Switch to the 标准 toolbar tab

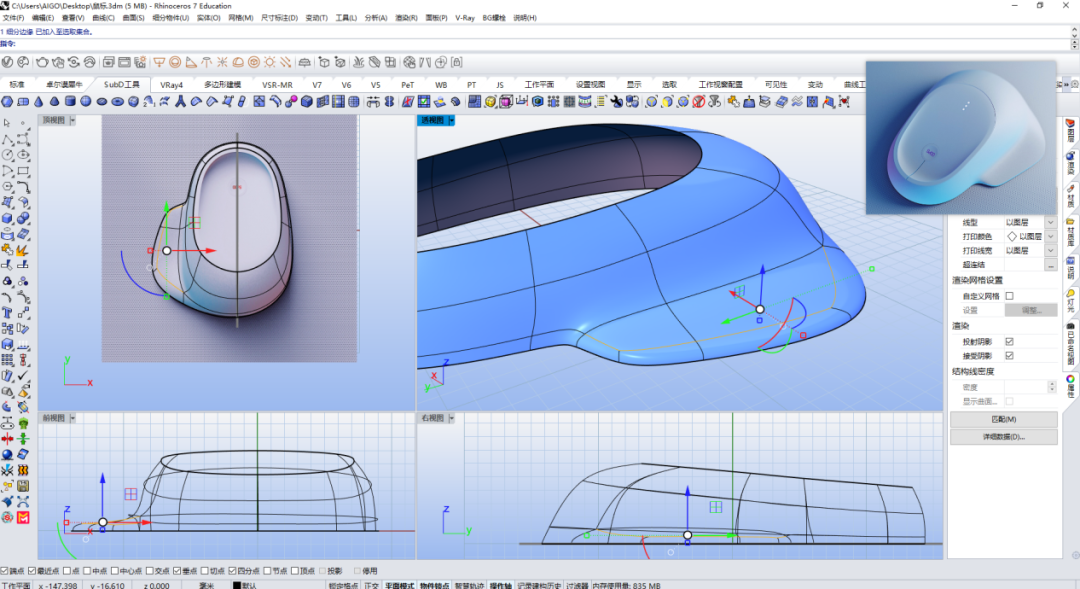(x=17, y=85)
